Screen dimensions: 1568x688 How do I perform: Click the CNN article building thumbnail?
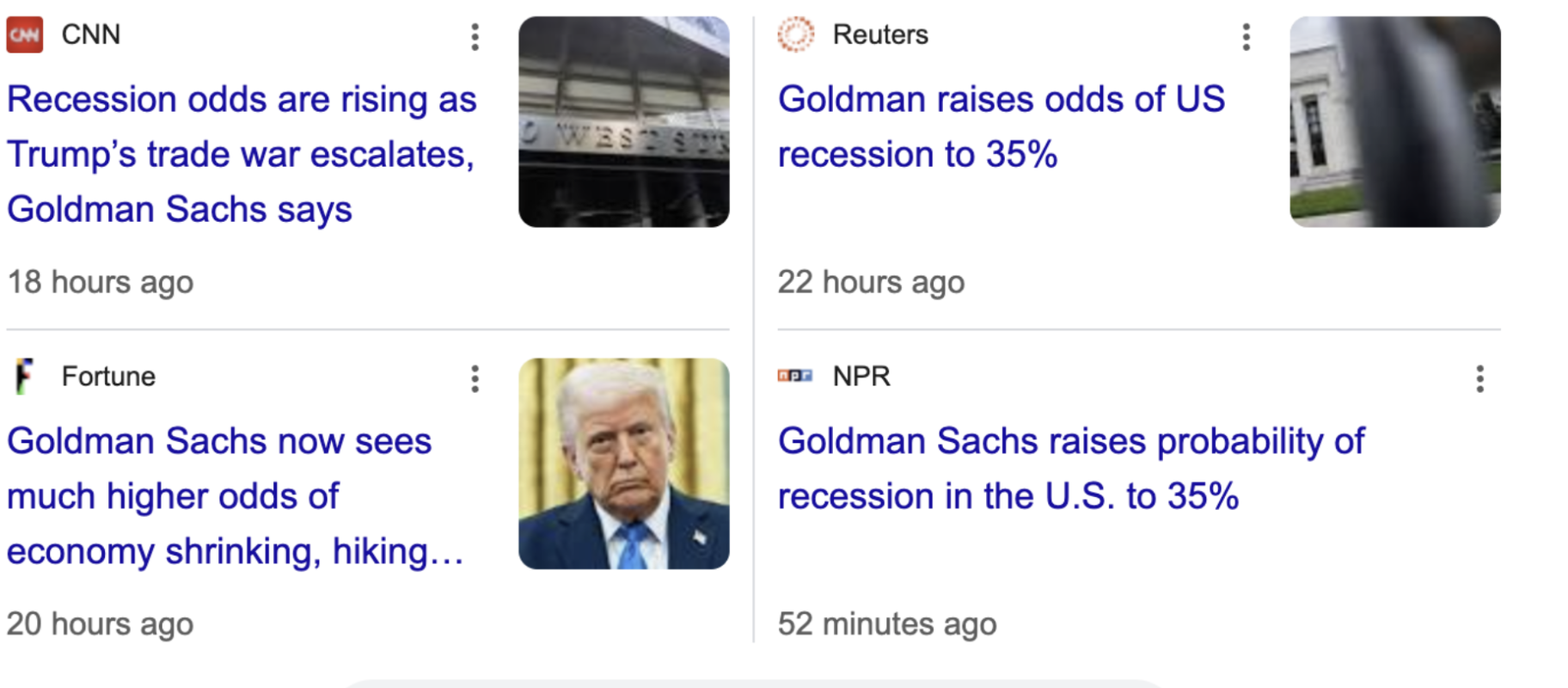pos(624,121)
